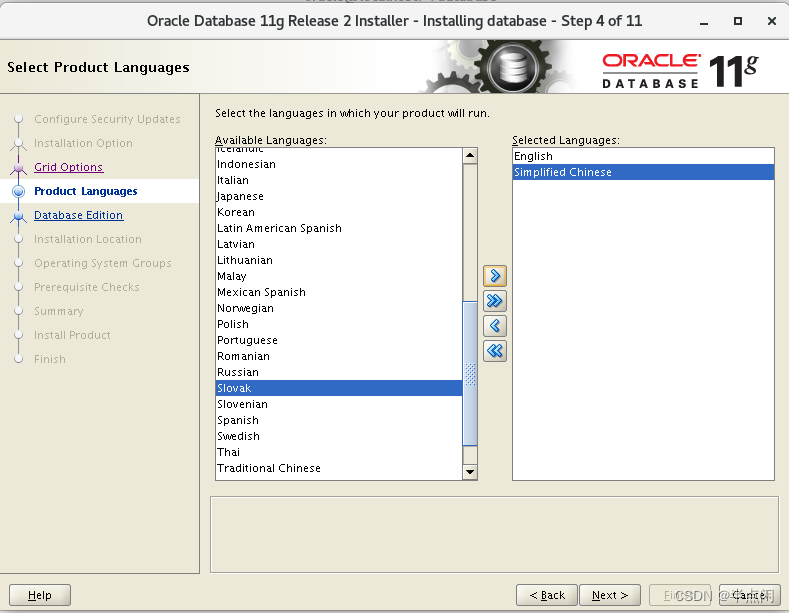
Task: Select Spanish in Available Languages
Action: pyautogui.click(x=339, y=420)
